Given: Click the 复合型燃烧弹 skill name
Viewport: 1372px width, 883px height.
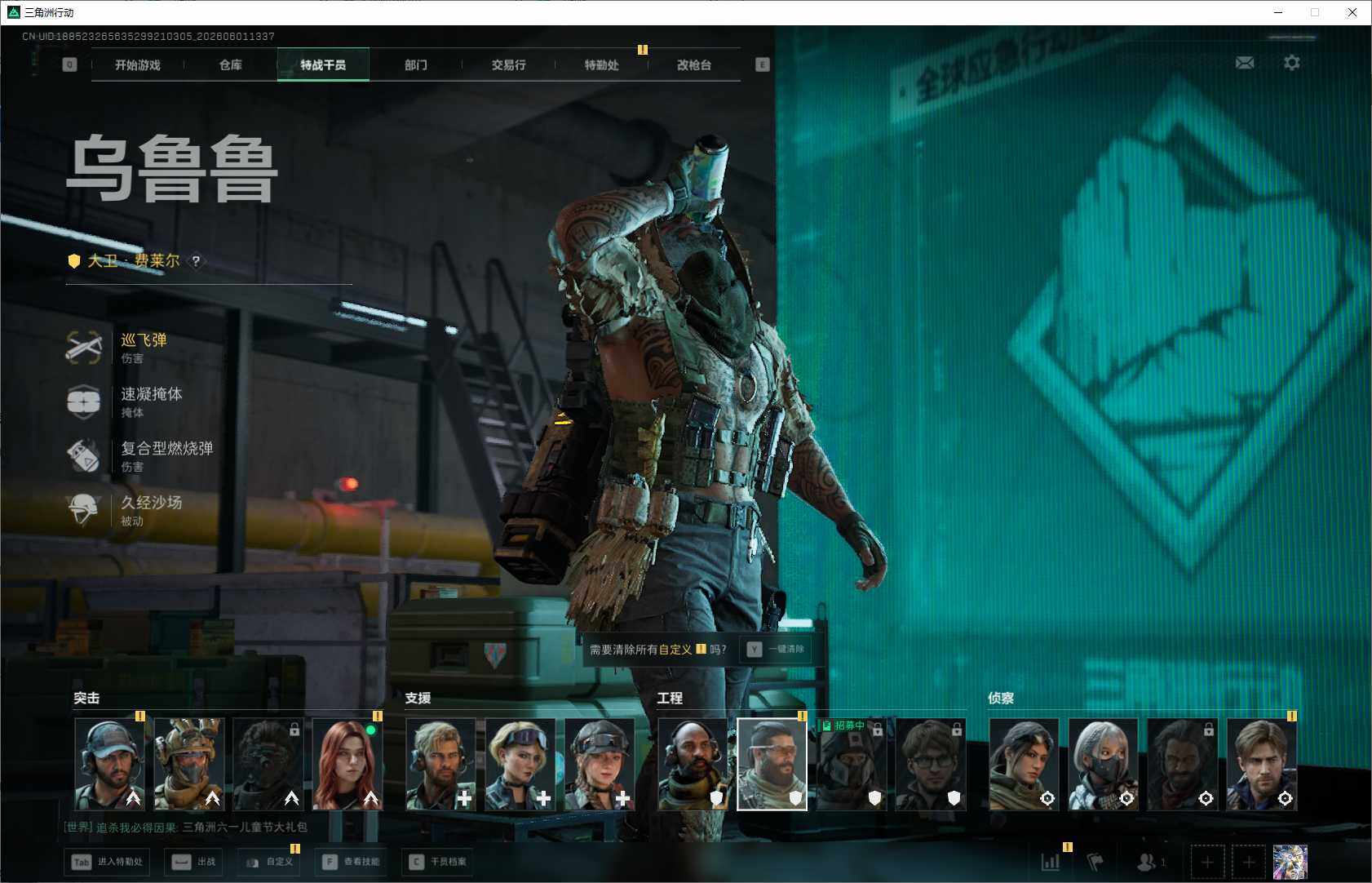Looking at the screenshot, I should [167, 448].
